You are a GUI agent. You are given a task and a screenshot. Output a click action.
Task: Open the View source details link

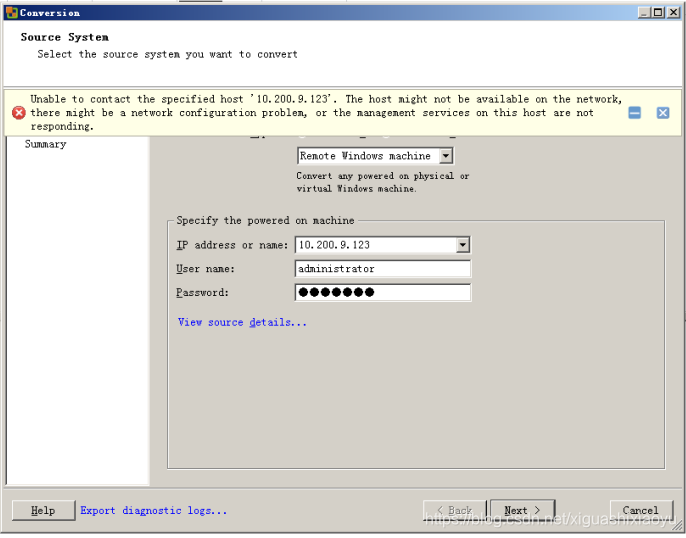point(242,323)
